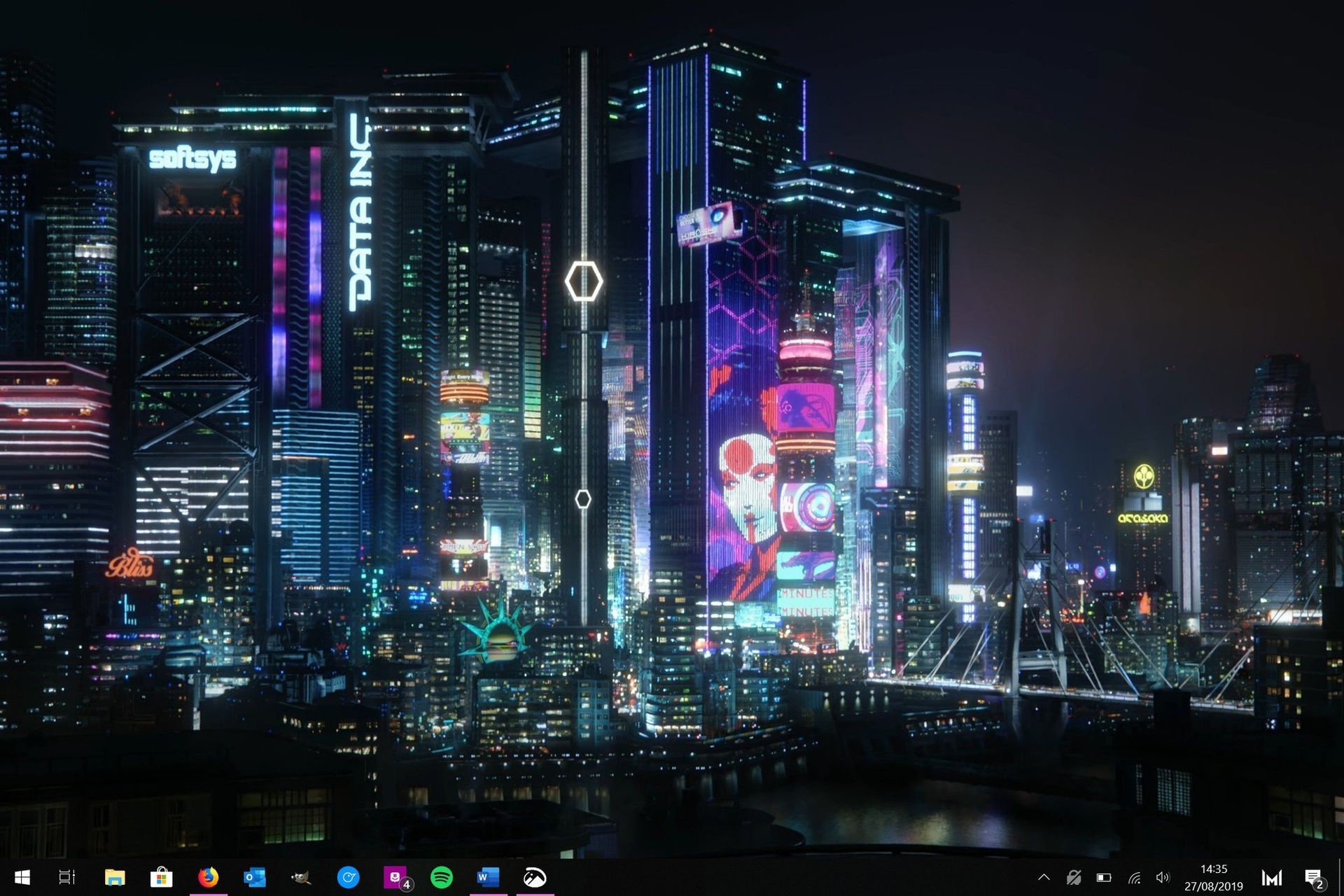
Task: Expand hidden system tray icons
Action: (1044, 876)
